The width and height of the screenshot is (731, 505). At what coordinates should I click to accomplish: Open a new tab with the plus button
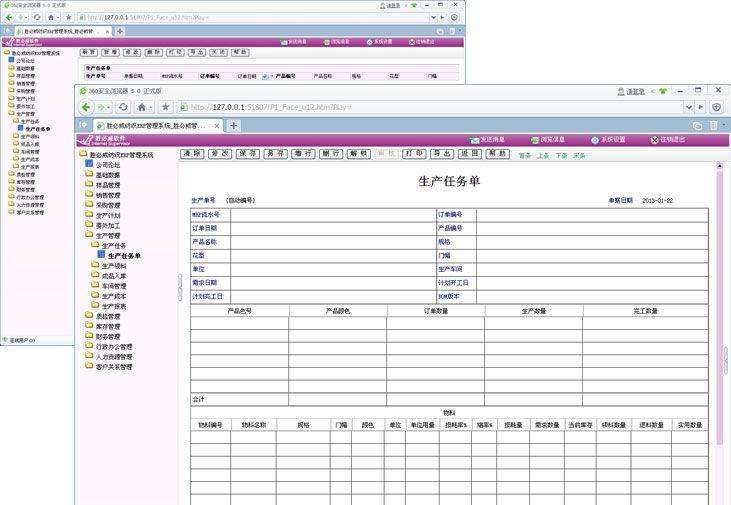pos(233,126)
